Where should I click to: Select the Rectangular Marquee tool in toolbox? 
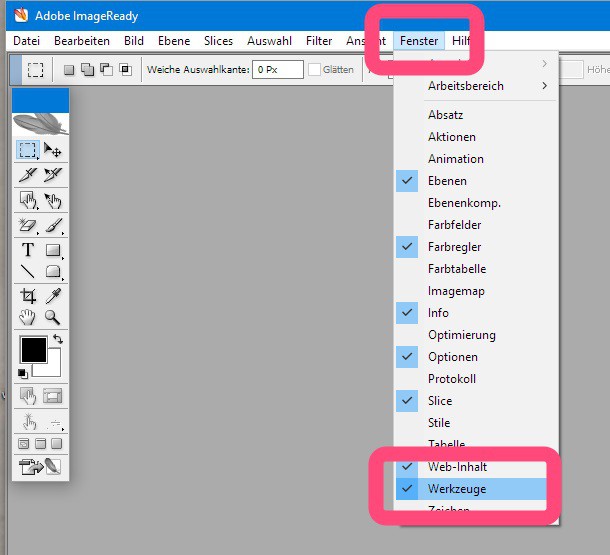[27, 151]
